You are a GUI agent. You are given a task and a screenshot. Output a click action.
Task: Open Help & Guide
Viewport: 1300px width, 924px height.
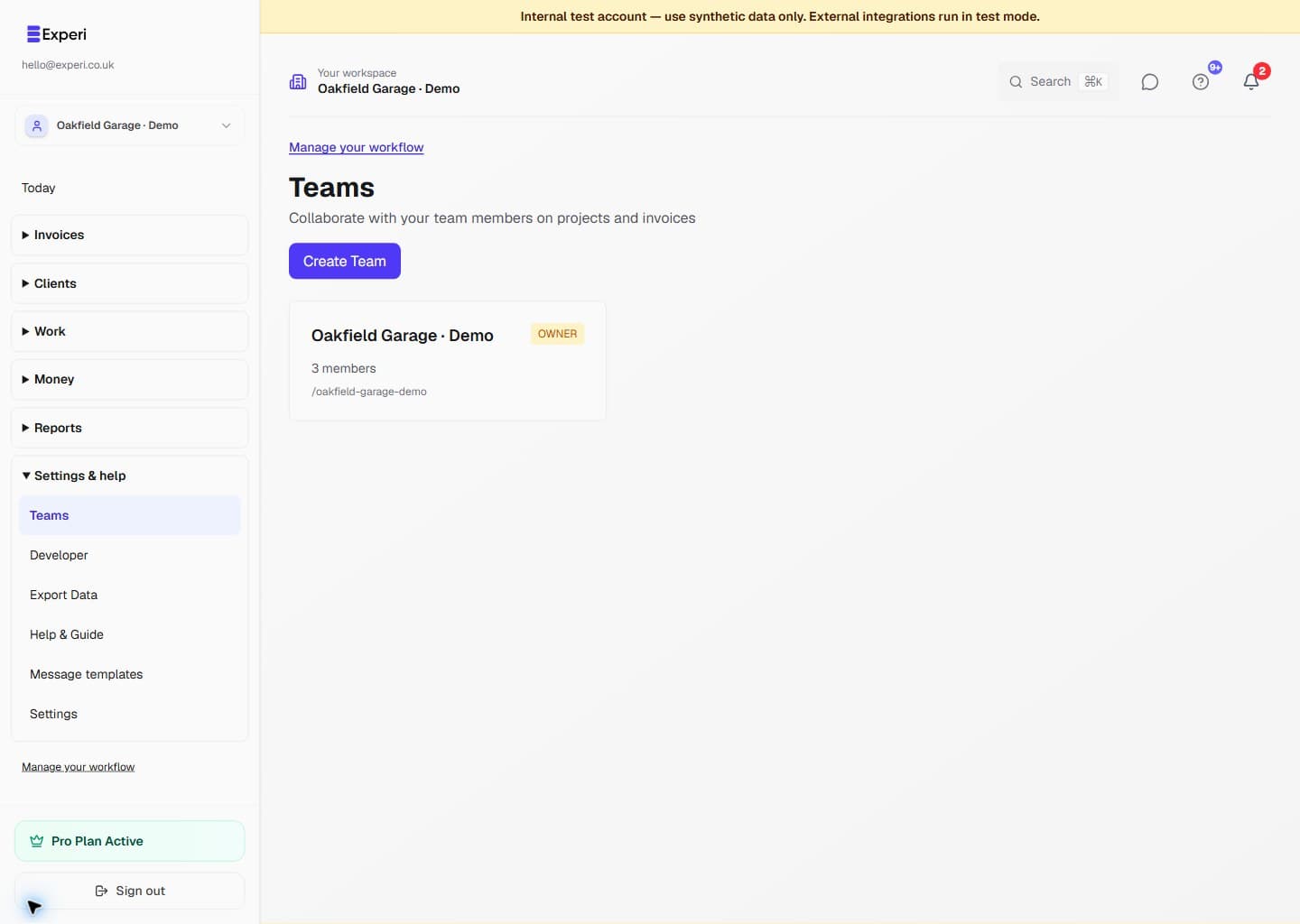[129, 634]
